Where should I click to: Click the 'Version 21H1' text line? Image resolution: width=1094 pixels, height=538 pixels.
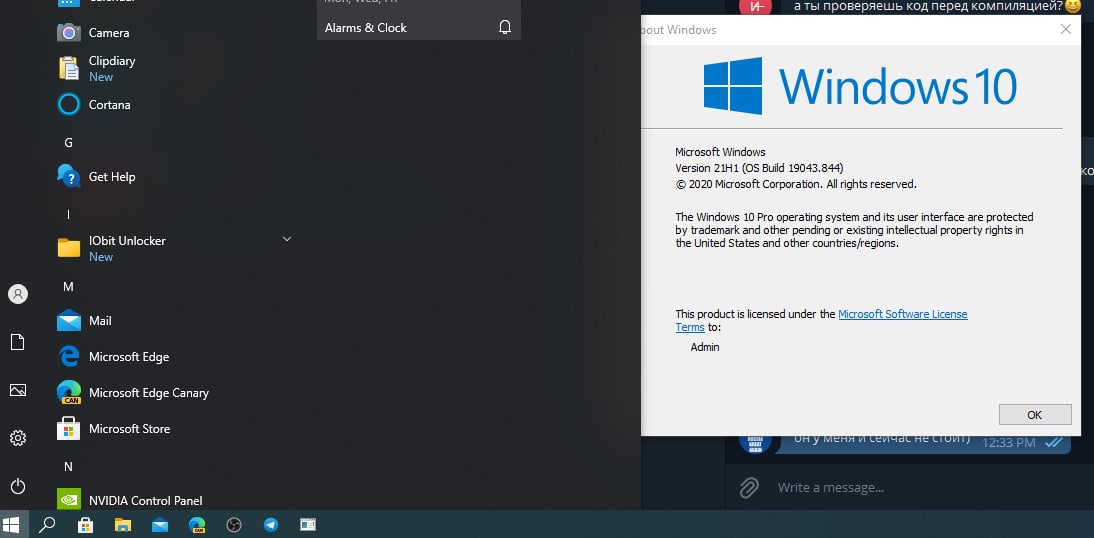click(759, 168)
